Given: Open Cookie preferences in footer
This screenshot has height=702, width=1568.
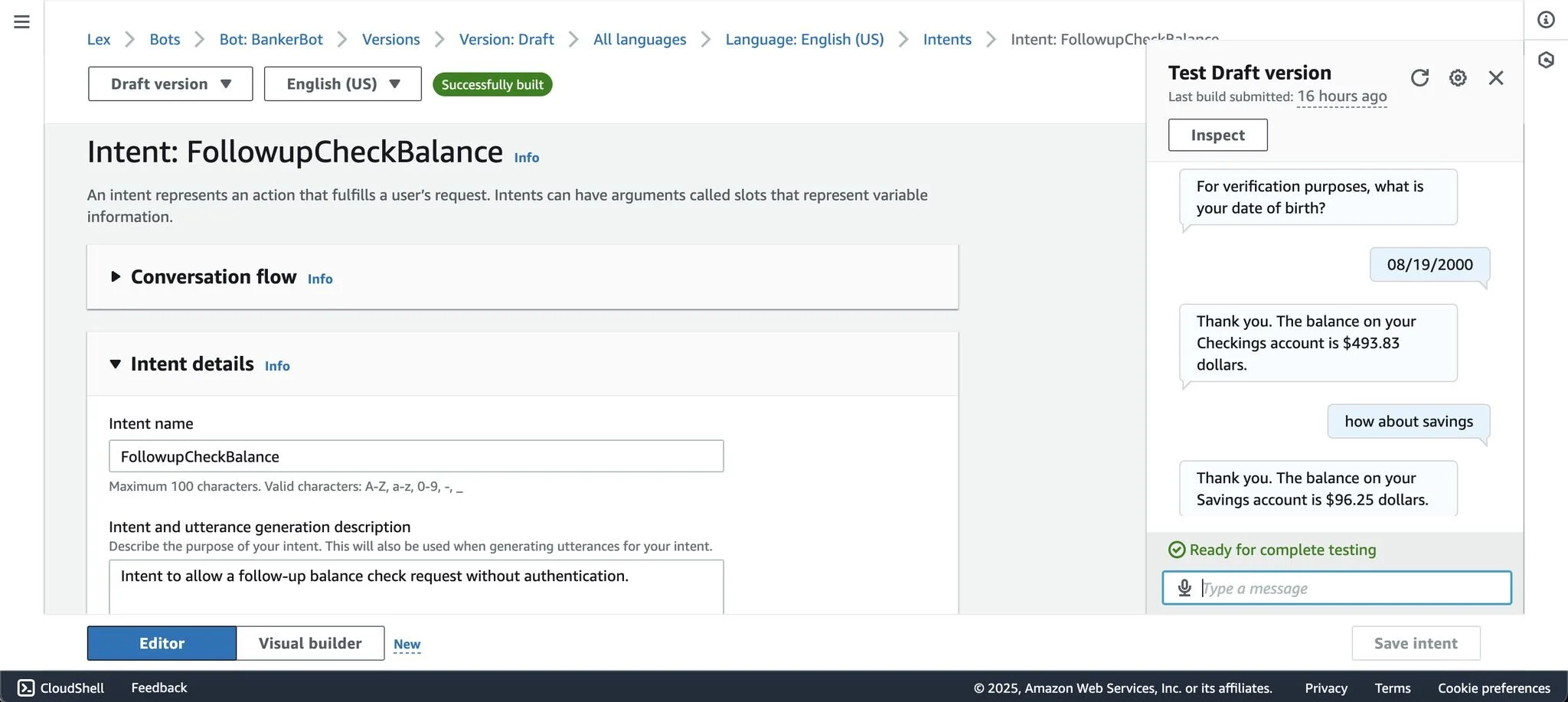Looking at the screenshot, I should click(1494, 688).
